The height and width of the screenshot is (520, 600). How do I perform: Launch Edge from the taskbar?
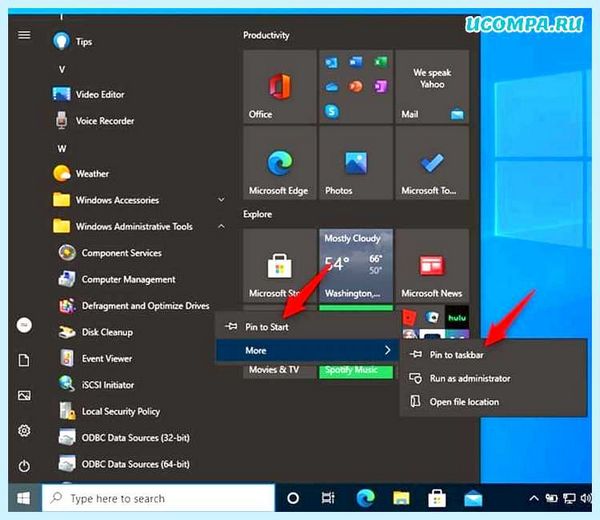365,498
